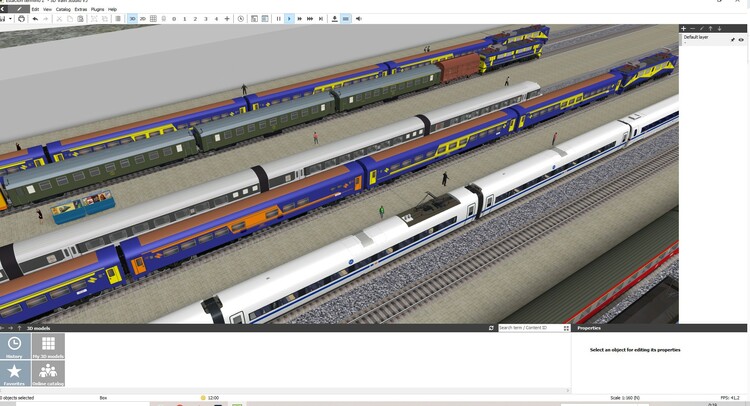Undo the last action
The height and width of the screenshot is (406, 750).
(x=35, y=19)
